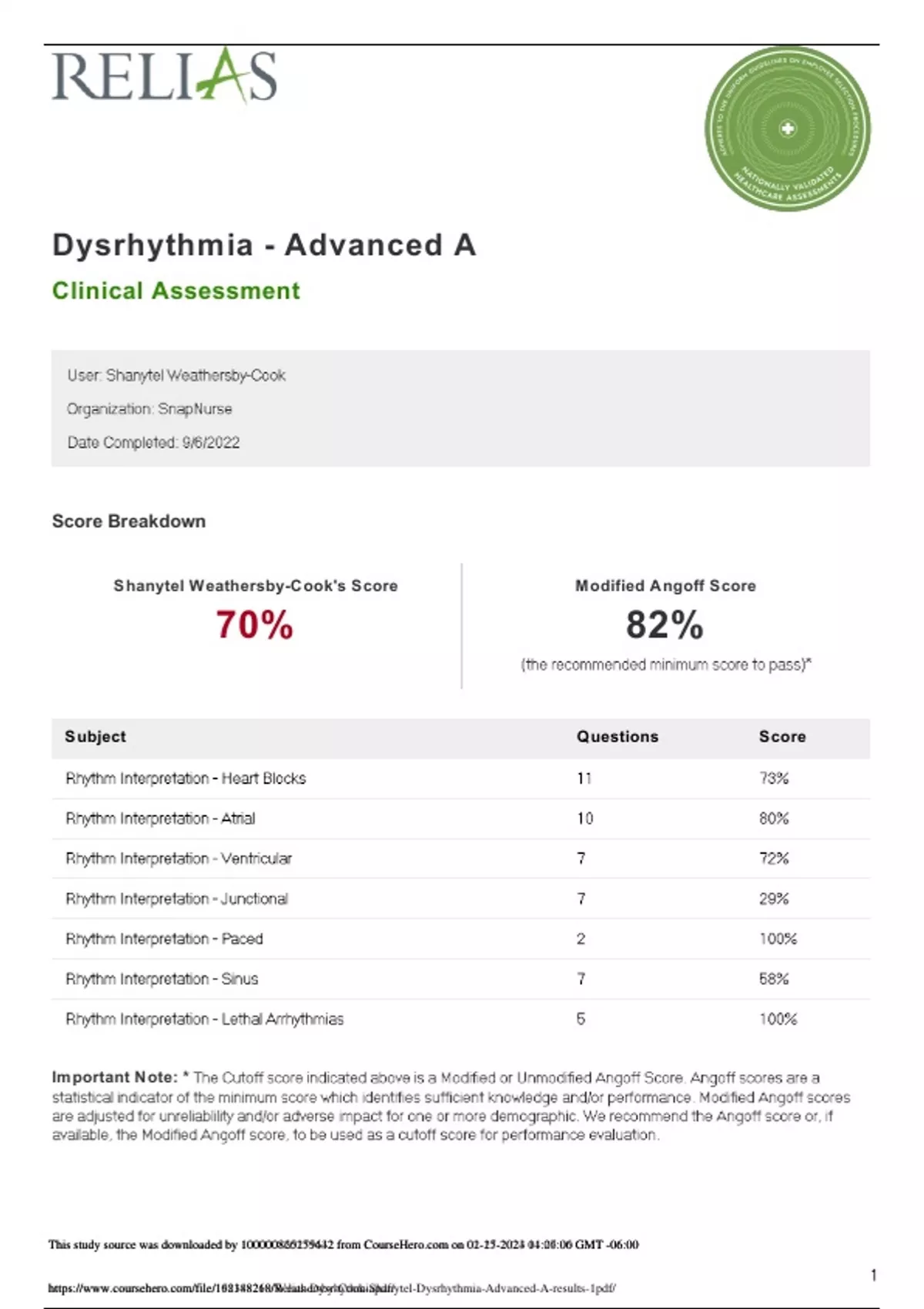Click the Score Breakdown heading
This screenshot has width=924, height=1309.
[x=129, y=521]
